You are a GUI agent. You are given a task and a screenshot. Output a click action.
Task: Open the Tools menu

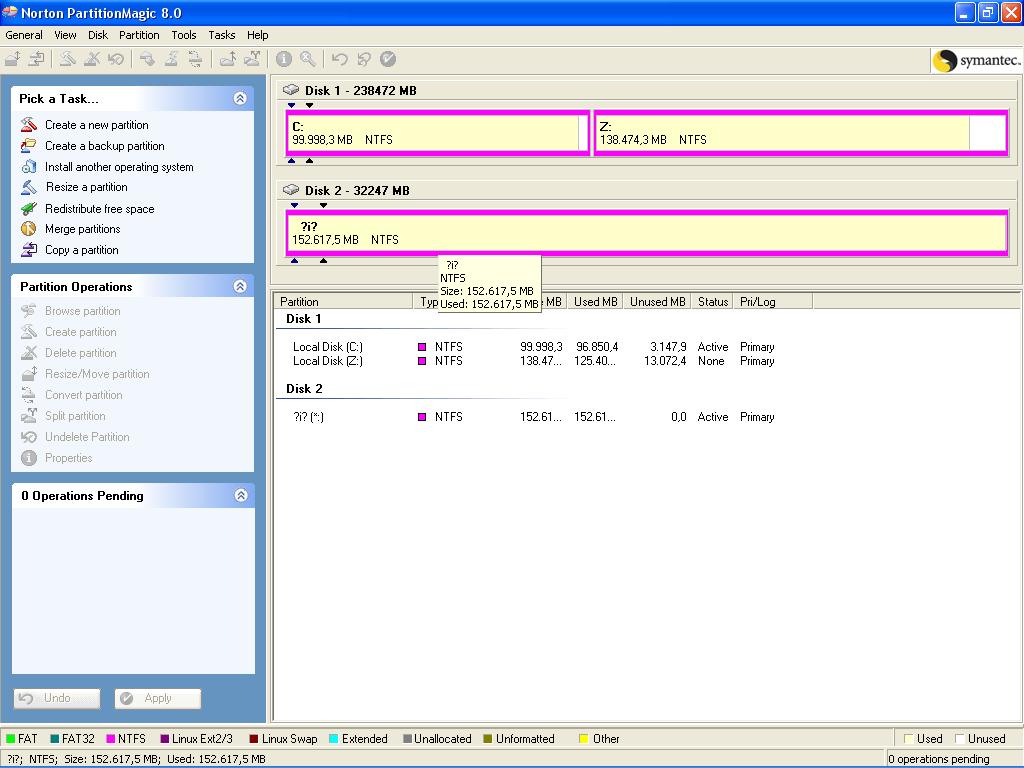point(184,35)
